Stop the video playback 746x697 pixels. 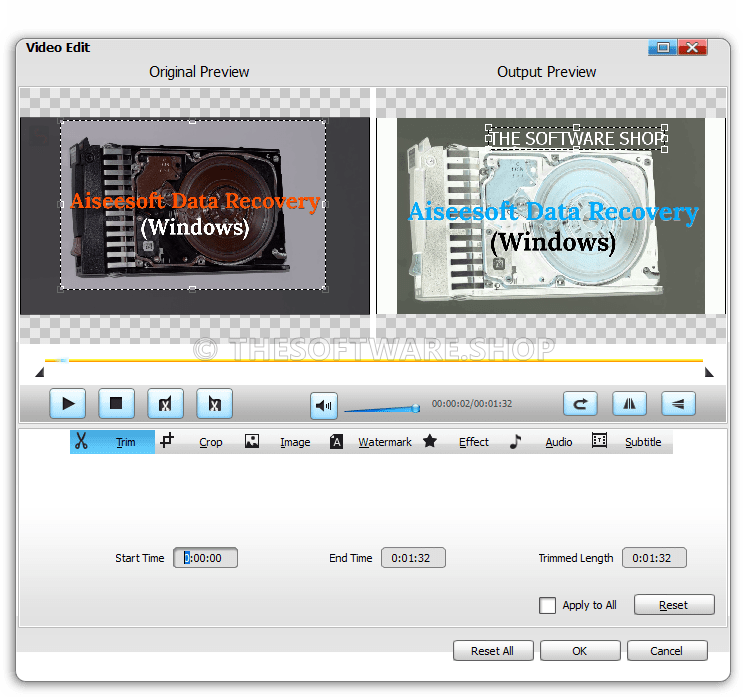[x=116, y=404]
